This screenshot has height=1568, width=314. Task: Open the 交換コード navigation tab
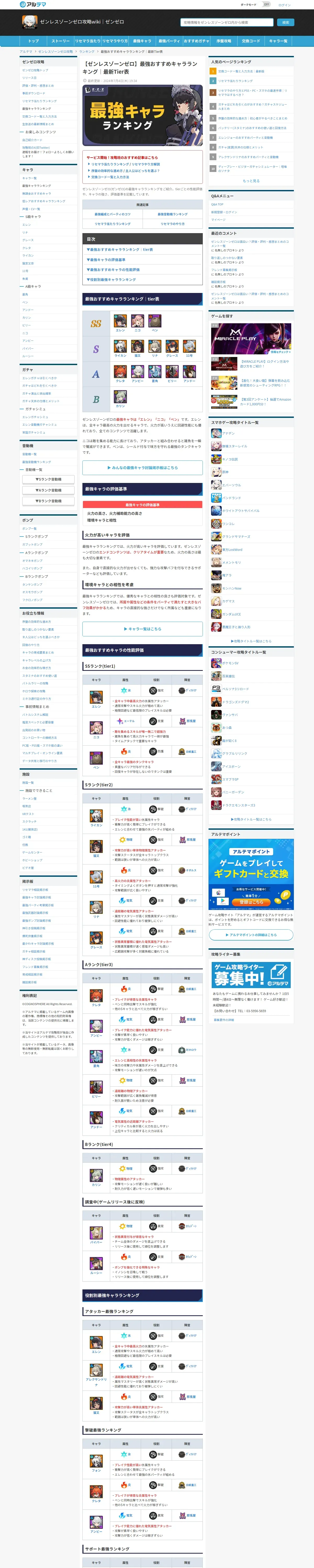pos(251,41)
